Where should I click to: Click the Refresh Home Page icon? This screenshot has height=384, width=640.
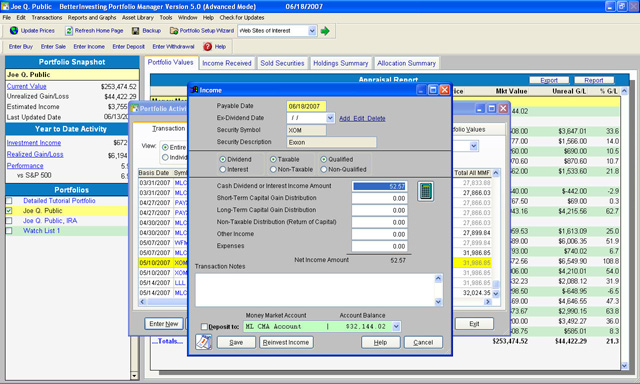click(69, 31)
